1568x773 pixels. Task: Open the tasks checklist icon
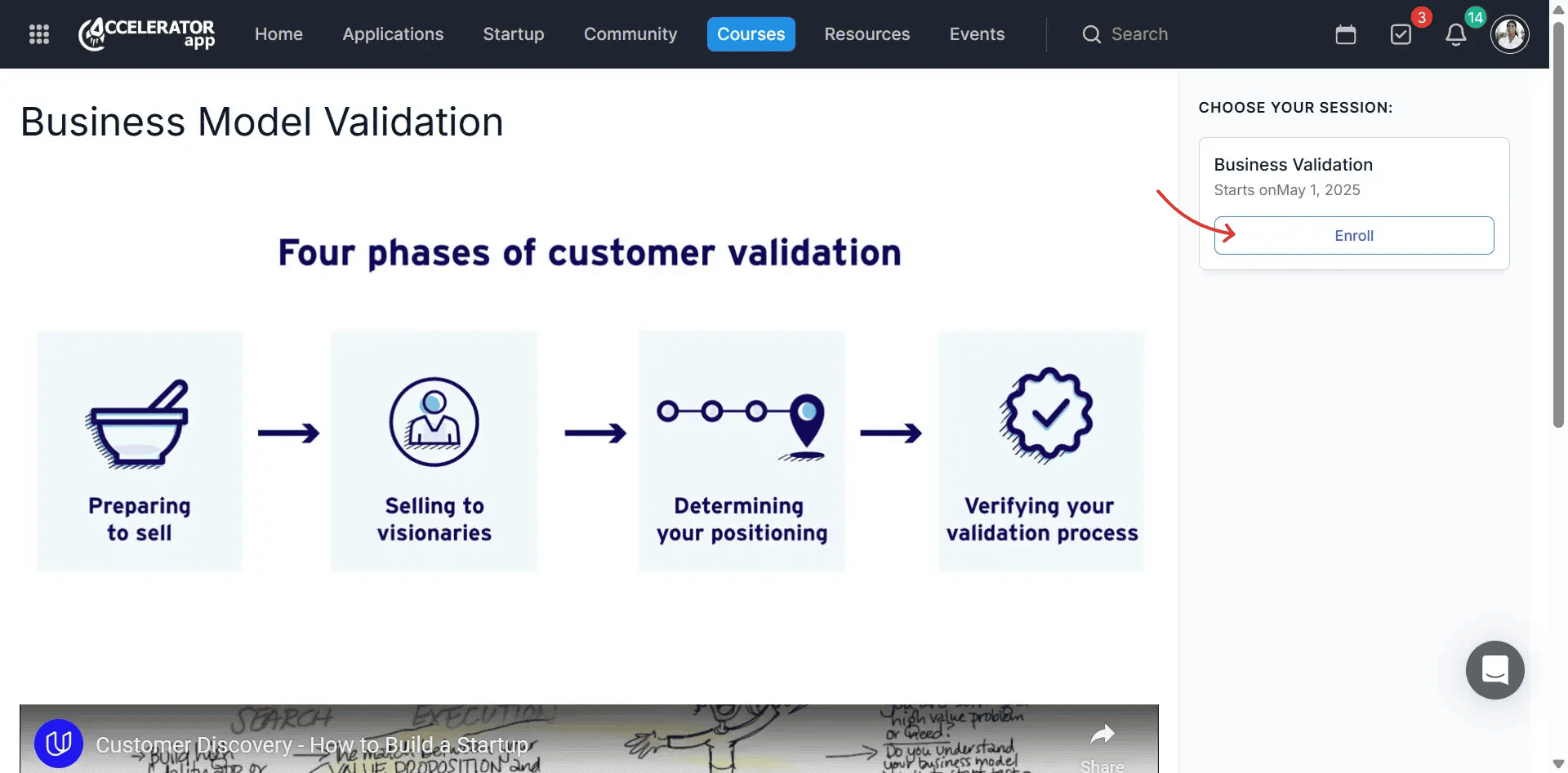click(x=1401, y=34)
